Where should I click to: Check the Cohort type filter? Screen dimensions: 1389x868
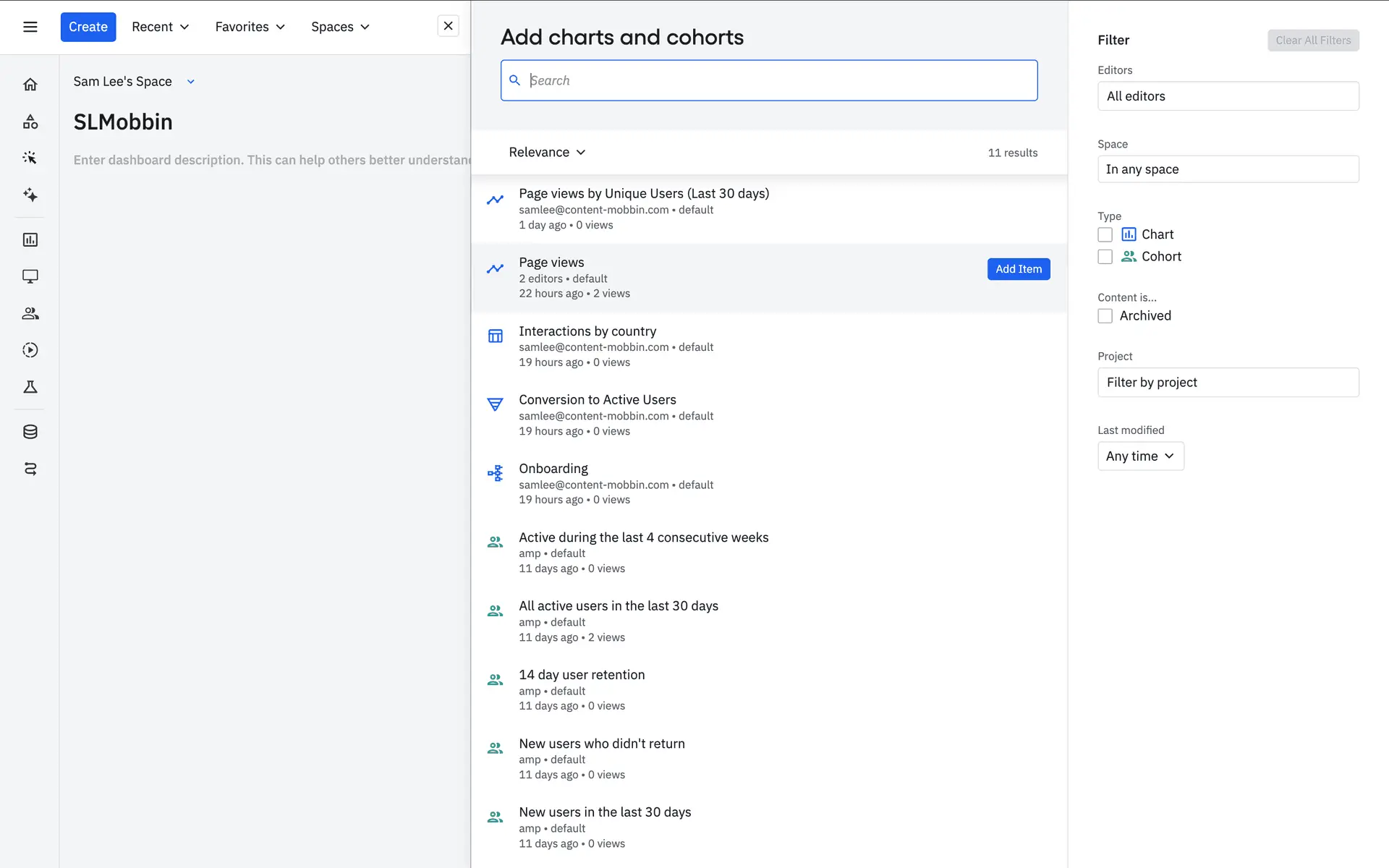point(1105,257)
